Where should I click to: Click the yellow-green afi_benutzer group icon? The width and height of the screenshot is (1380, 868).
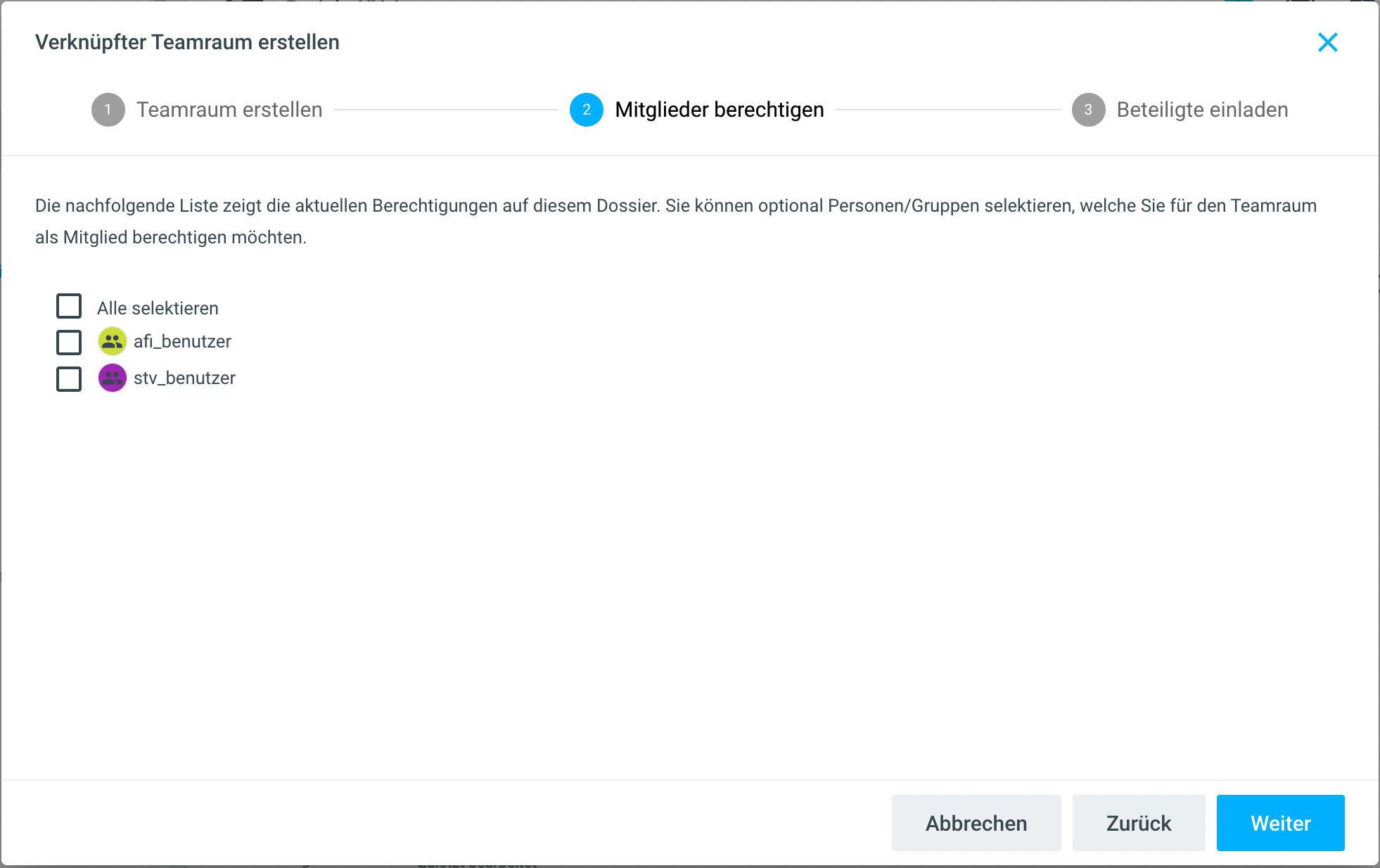112,341
